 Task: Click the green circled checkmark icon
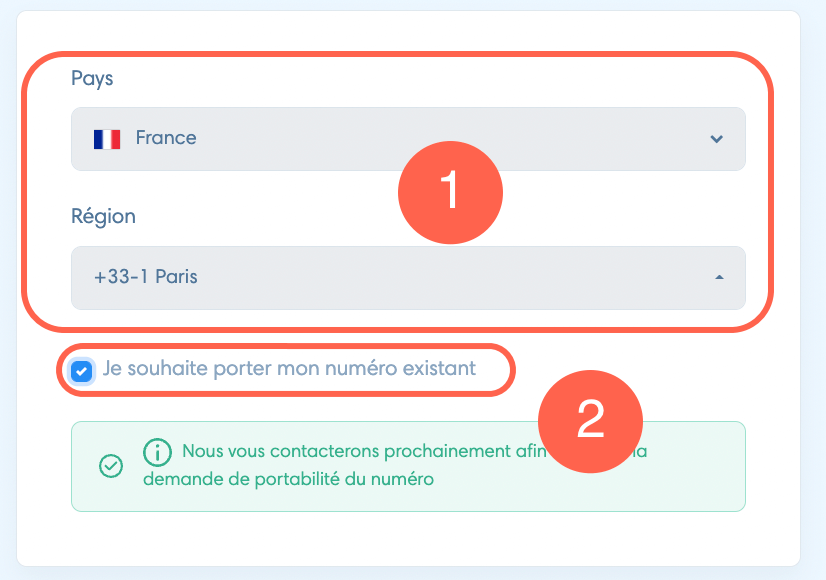(x=111, y=466)
